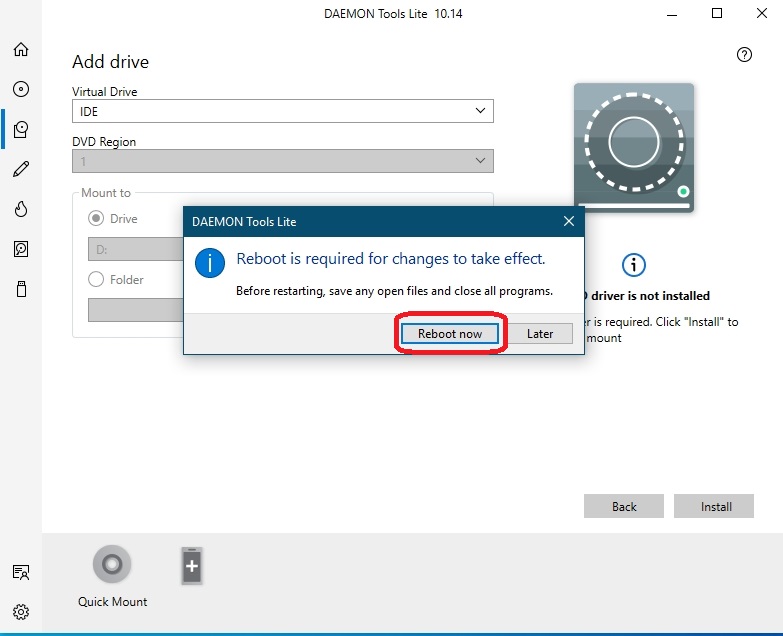783x636 pixels.
Task: Minimize the DAEMON Tools Lite window
Action: pos(672,13)
